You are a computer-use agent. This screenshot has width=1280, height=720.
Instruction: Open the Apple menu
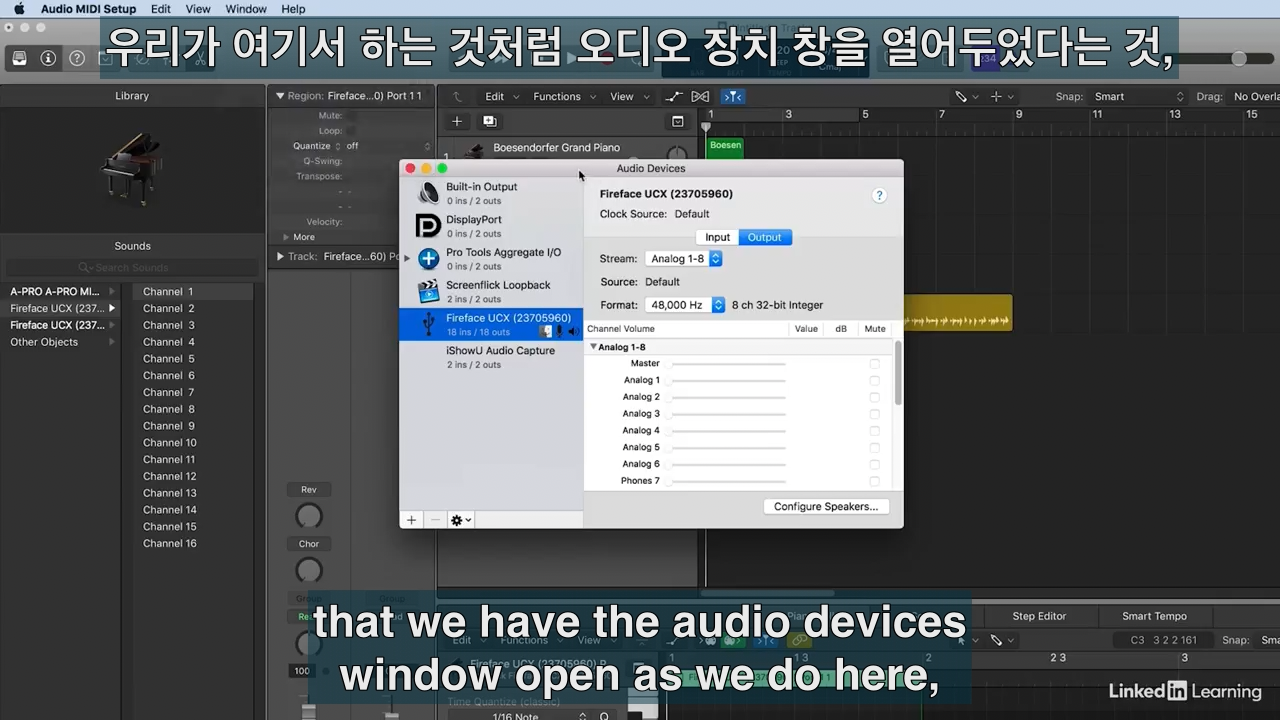click(19, 9)
